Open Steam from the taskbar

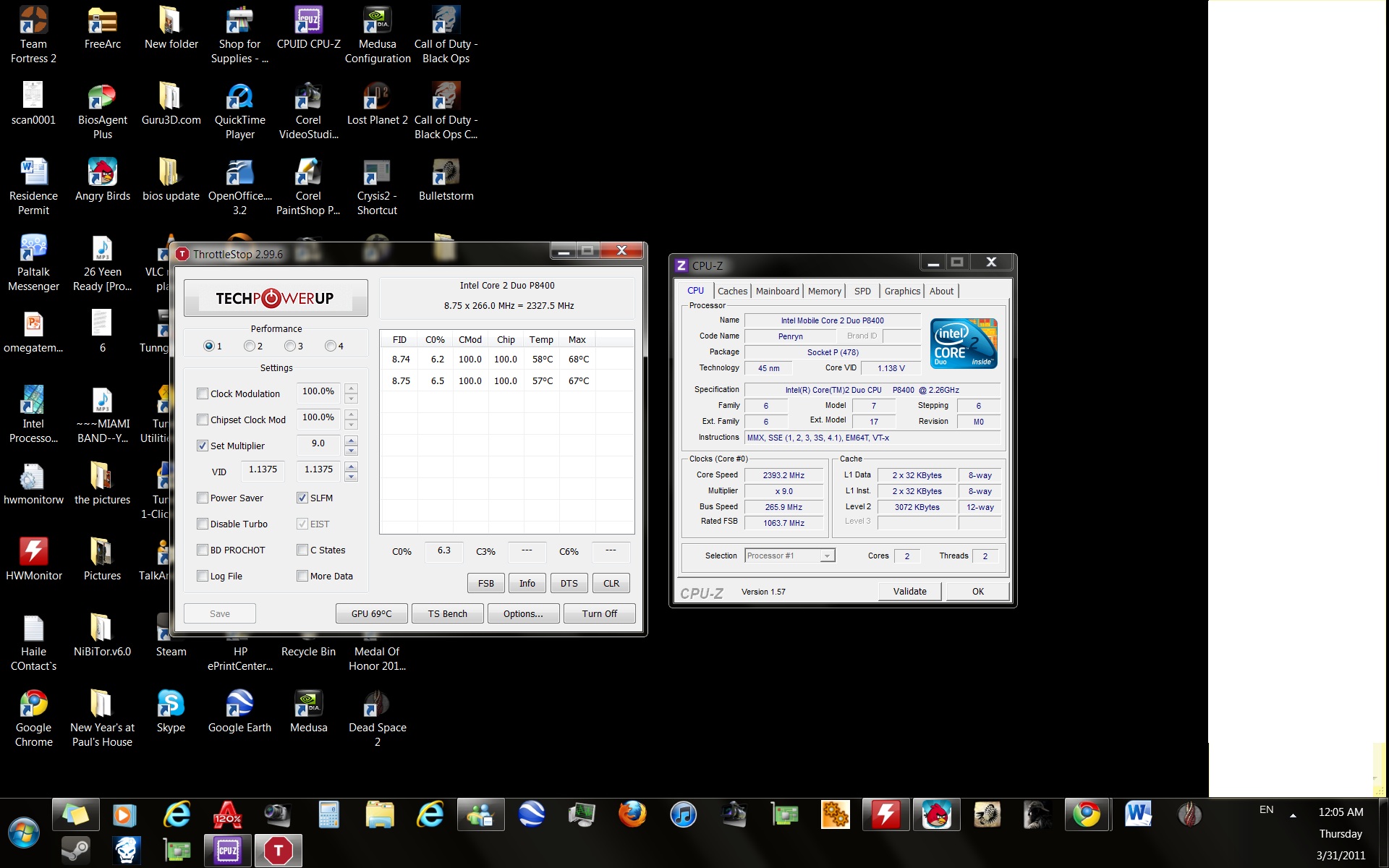tap(75, 851)
